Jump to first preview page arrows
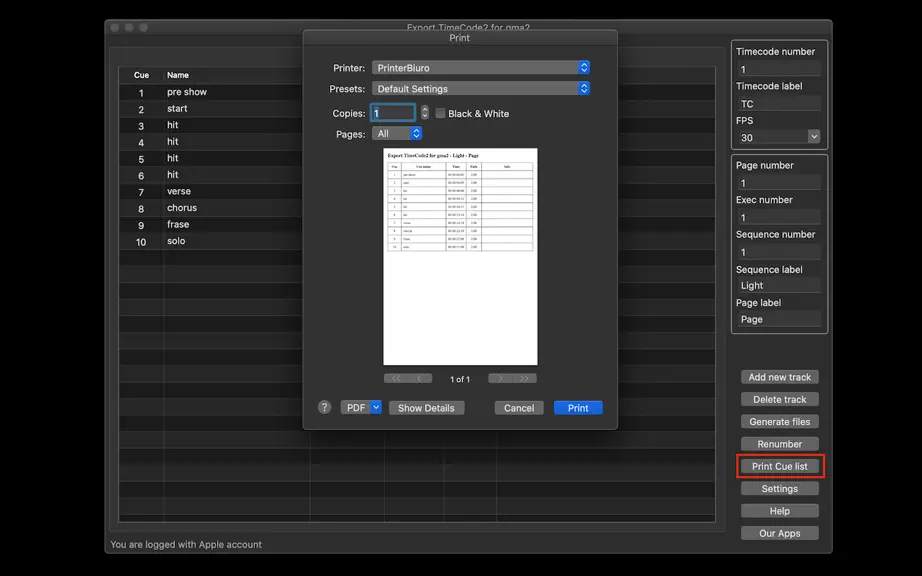Viewport: 922px width, 576px height. (x=396, y=379)
